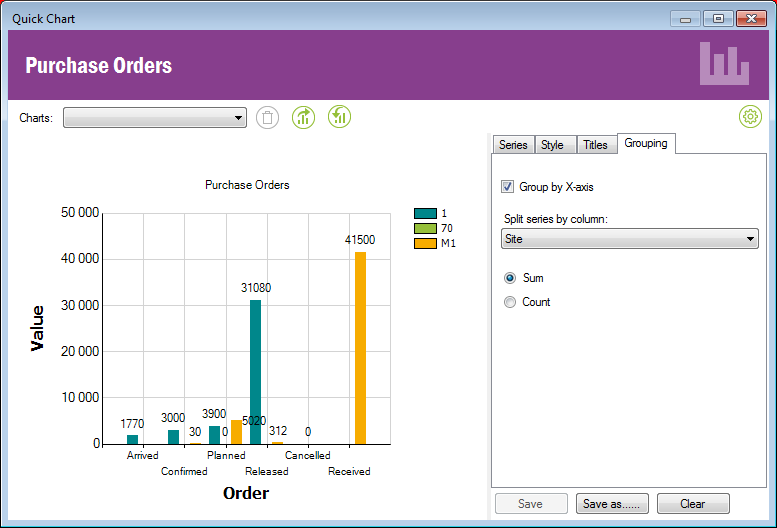This screenshot has height=528, width=777.
Task: Click the bar chart logo in header
Action: pyautogui.click(x=724, y=64)
